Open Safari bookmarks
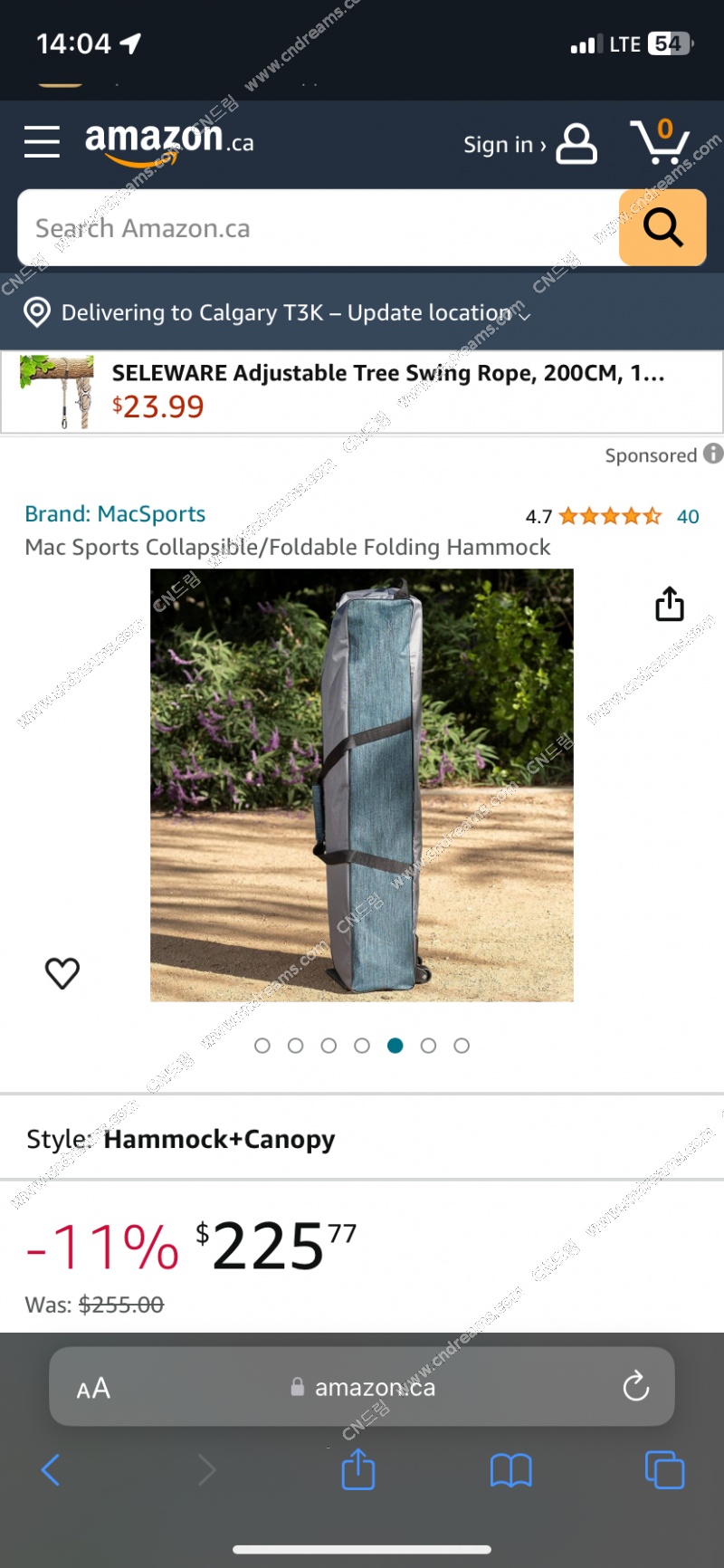The width and height of the screenshot is (724, 1568). tap(511, 1470)
